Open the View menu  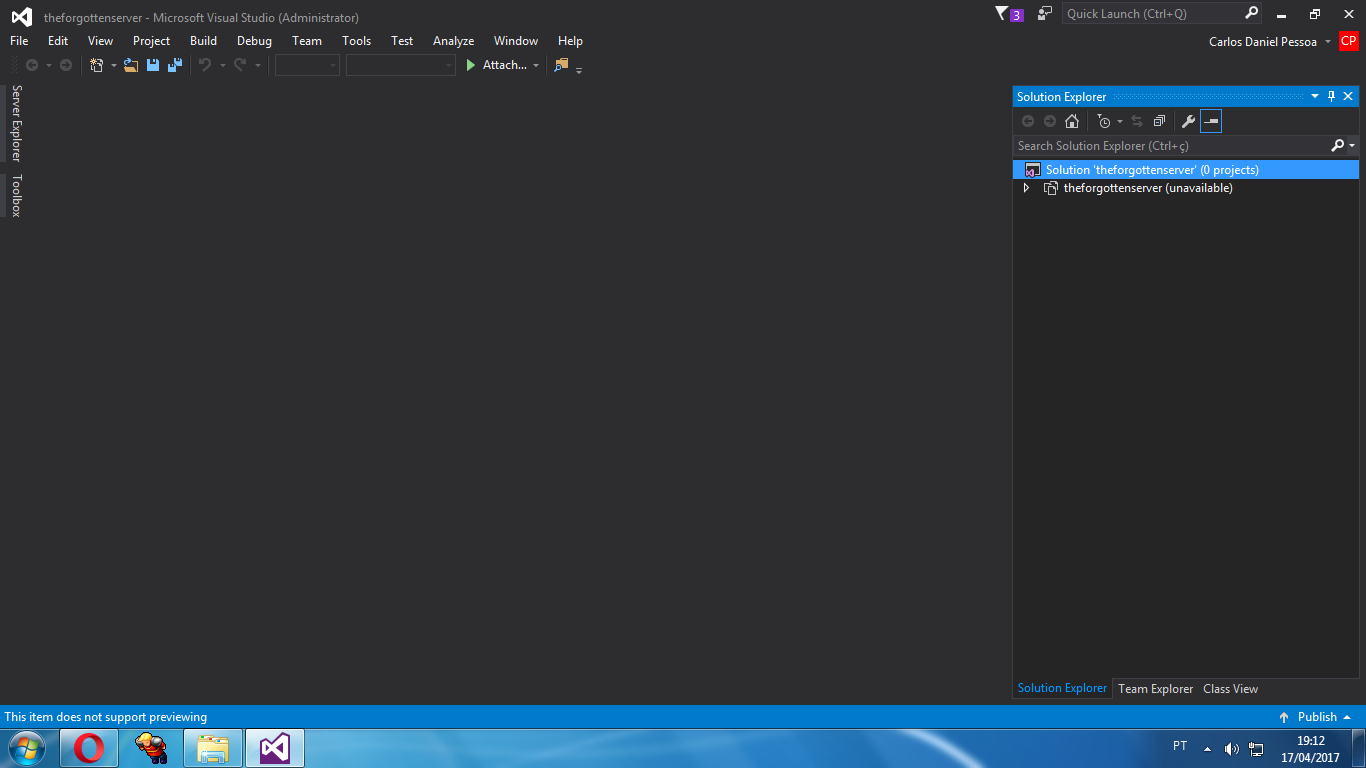[x=100, y=41]
